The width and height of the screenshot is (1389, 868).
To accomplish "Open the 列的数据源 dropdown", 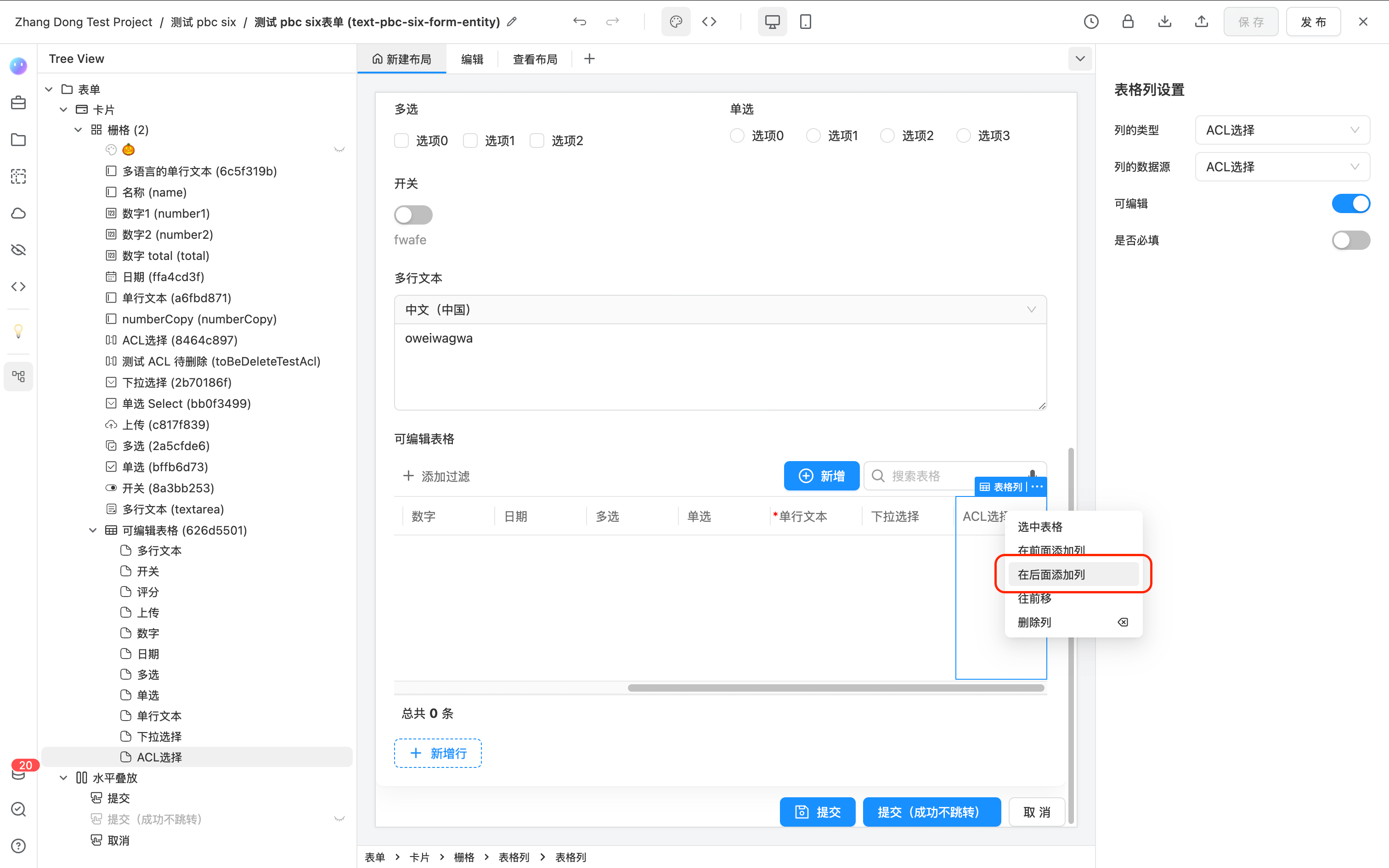I will [x=1282, y=167].
